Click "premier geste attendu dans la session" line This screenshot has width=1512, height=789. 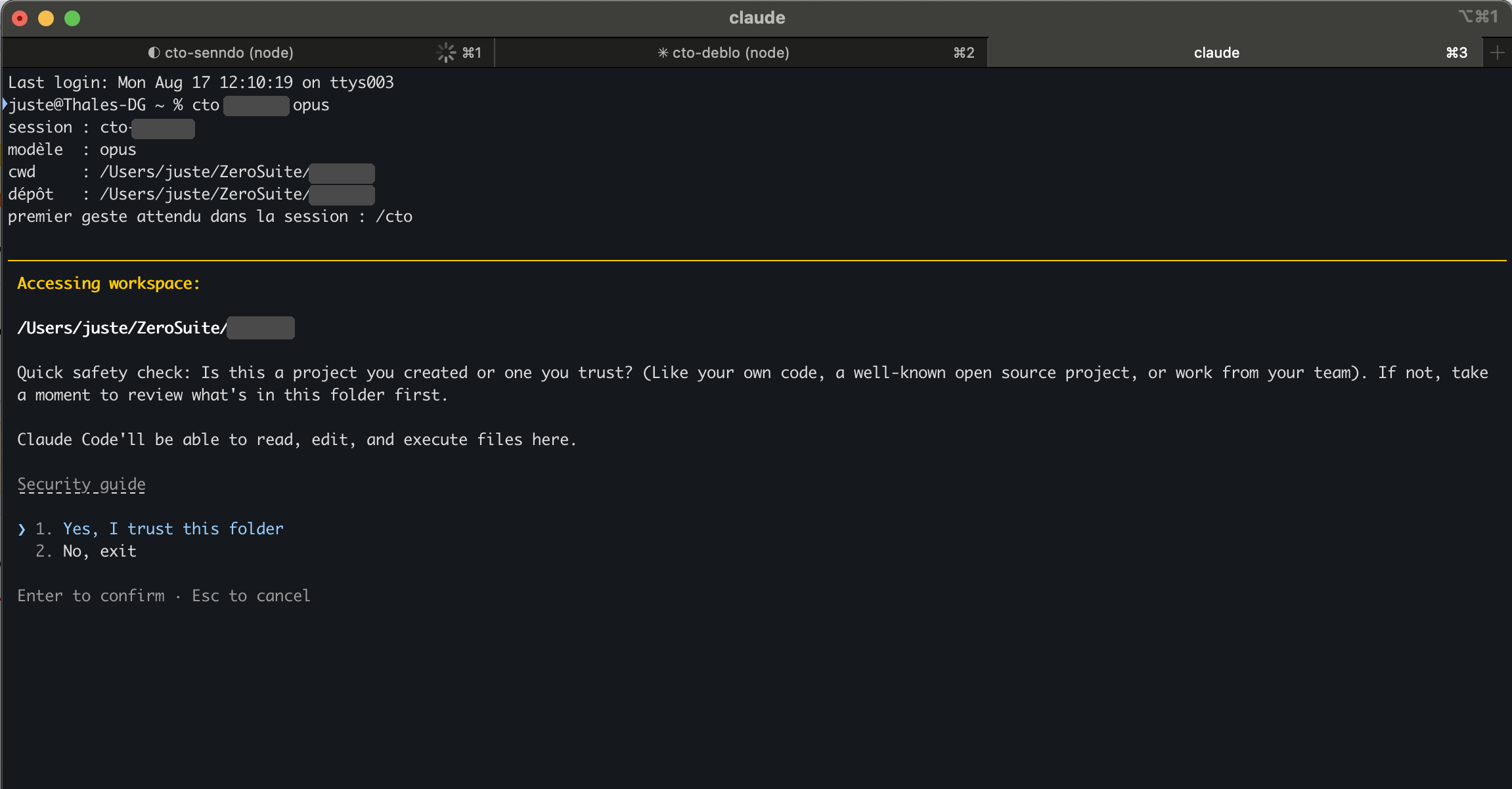[x=210, y=217]
